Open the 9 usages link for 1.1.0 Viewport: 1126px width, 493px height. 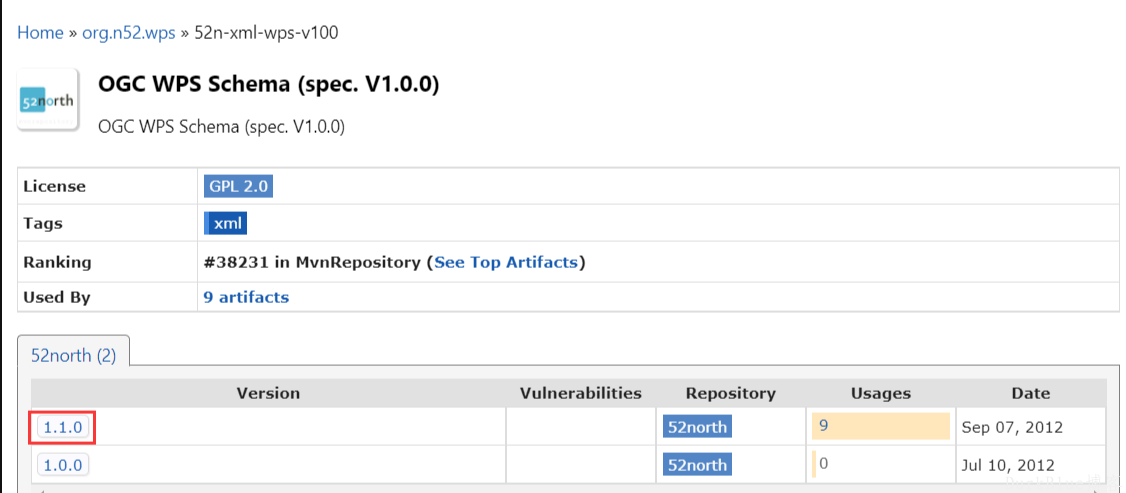coord(824,426)
